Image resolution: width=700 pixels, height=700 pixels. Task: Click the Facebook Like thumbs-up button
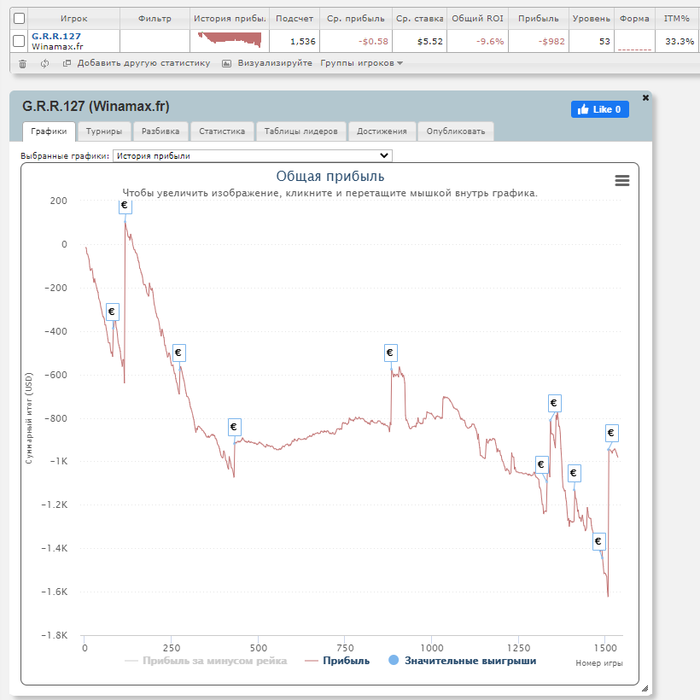coord(600,109)
